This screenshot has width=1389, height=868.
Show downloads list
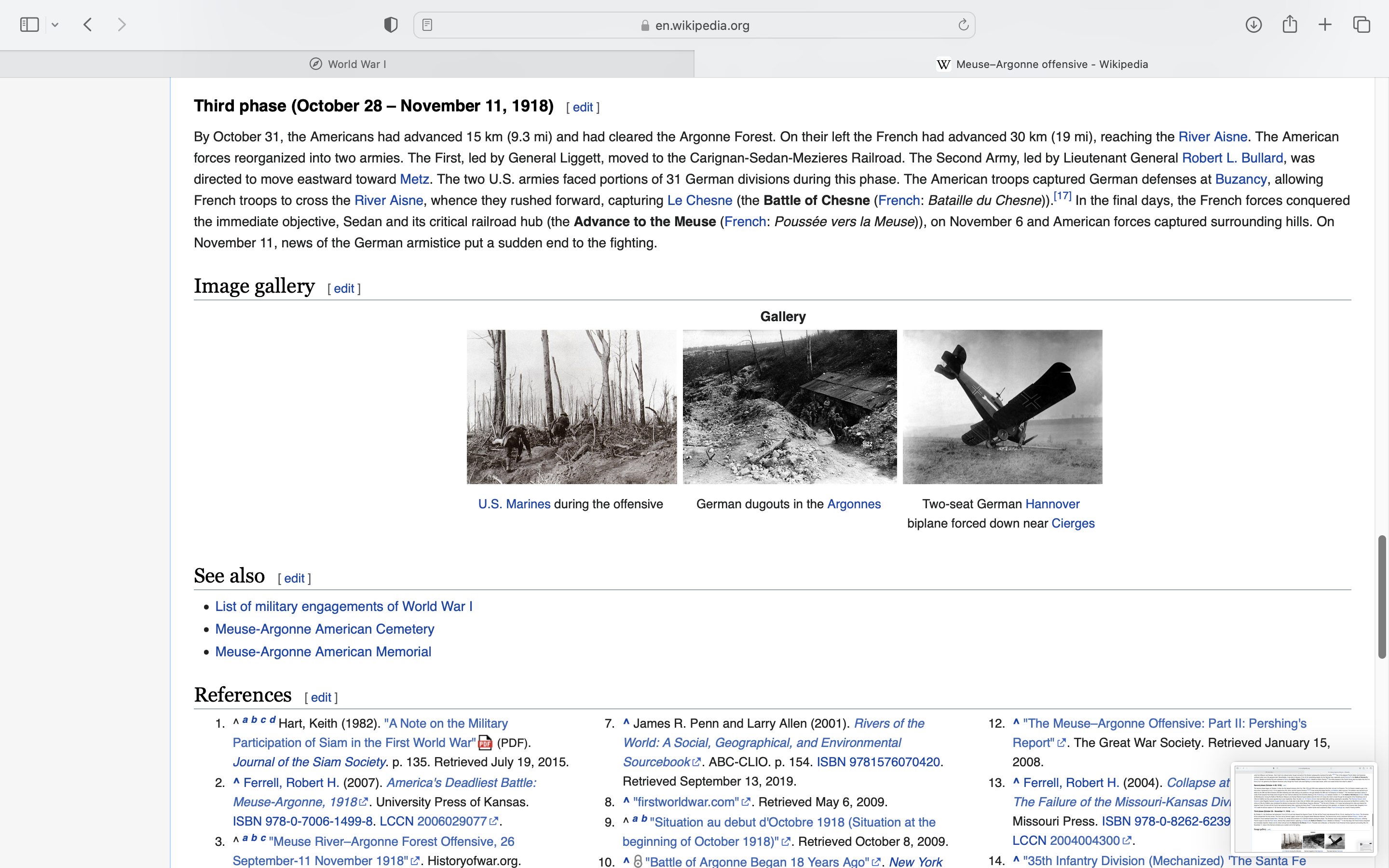point(1253,25)
